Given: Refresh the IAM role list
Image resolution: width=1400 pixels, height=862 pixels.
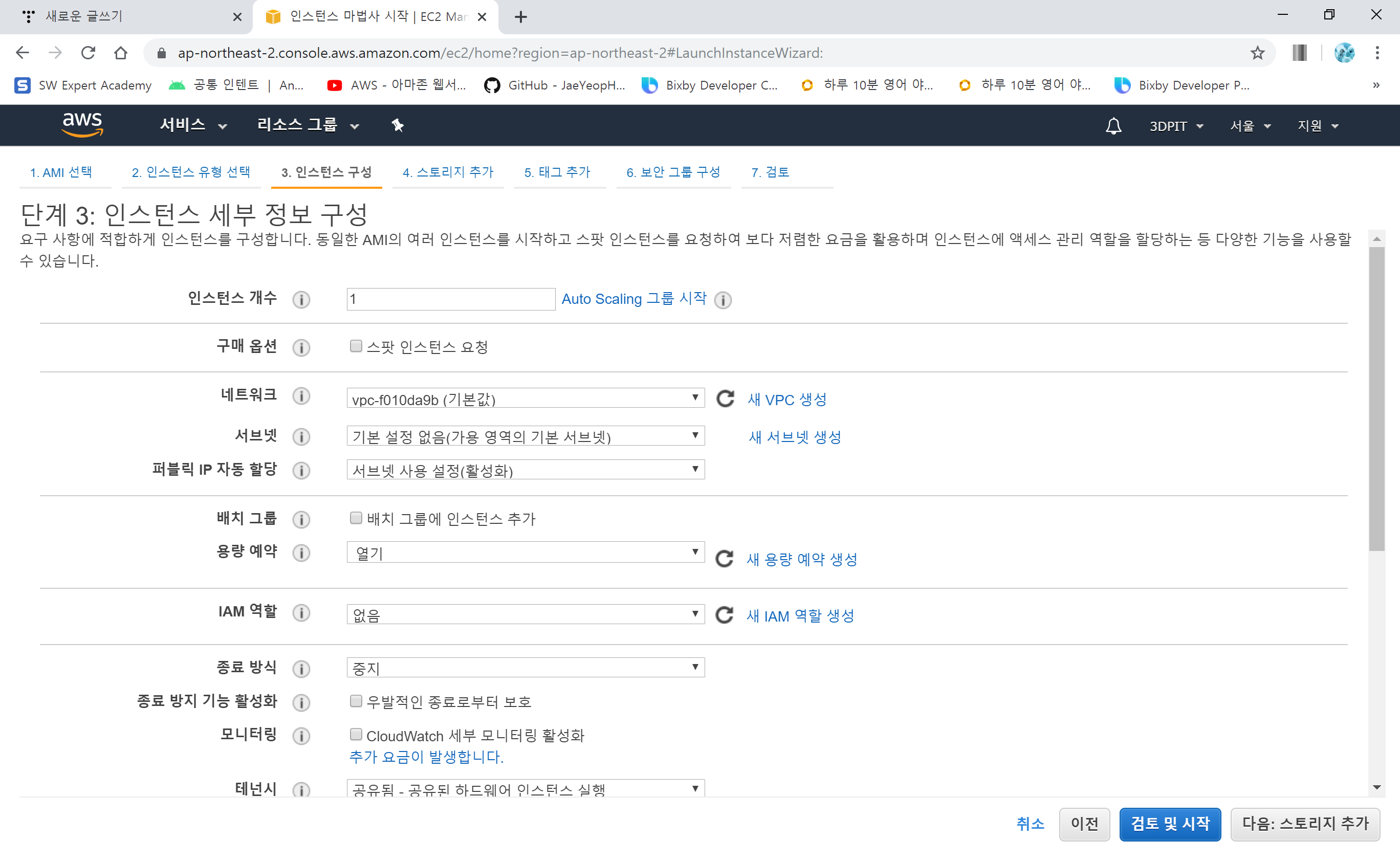Looking at the screenshot, I should 724,615.
